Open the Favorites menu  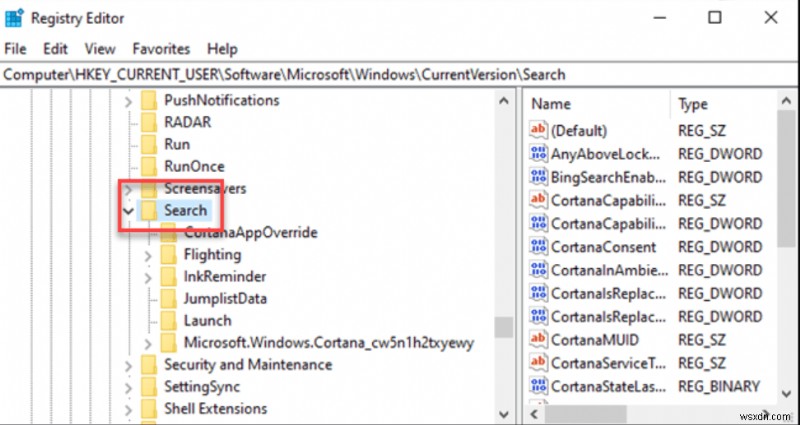161,49
